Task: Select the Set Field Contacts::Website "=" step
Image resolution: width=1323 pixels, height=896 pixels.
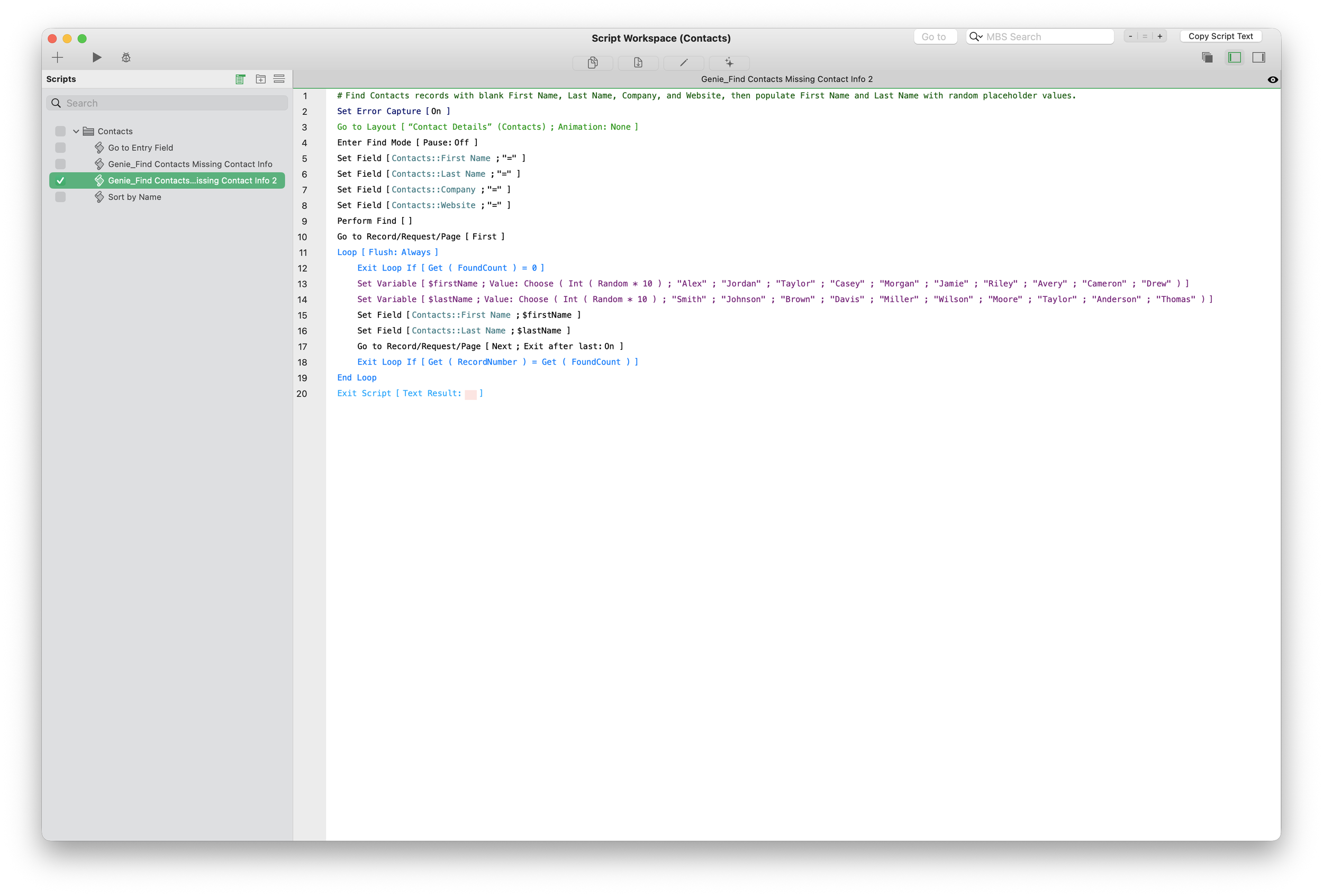Action: (423, 205)
